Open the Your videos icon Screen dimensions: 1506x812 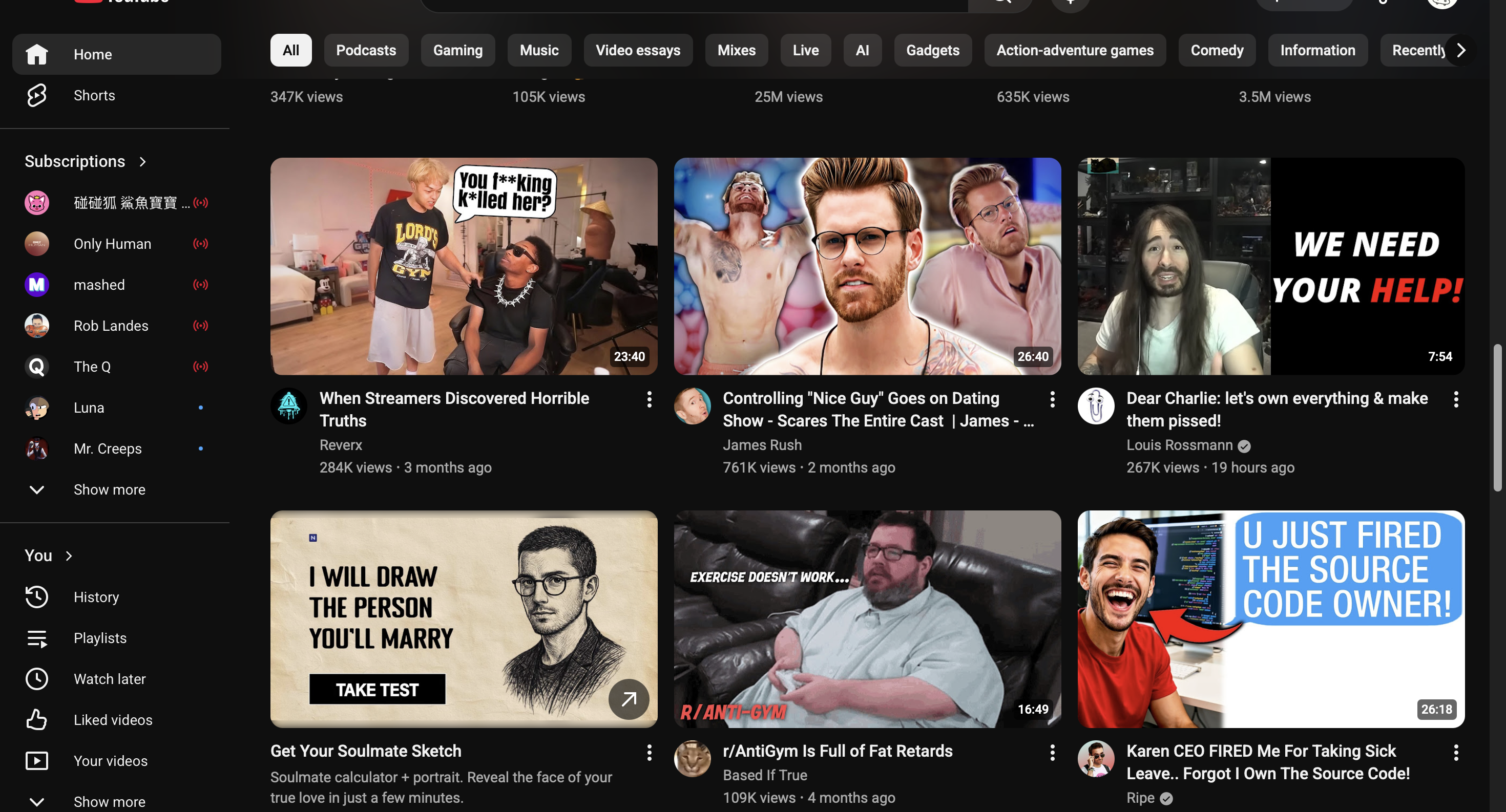(x=37, y=761)
